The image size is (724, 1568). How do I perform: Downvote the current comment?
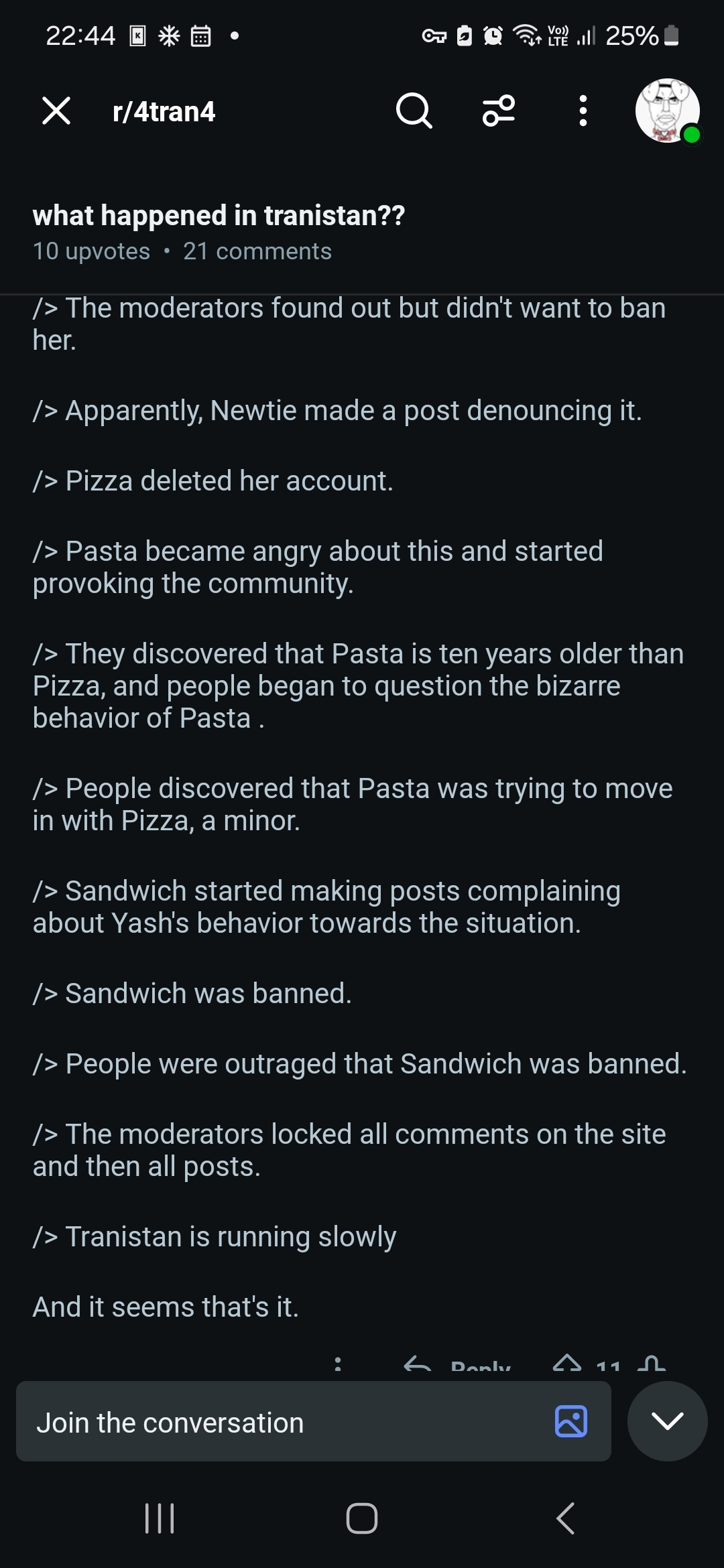click(652, 1364)
